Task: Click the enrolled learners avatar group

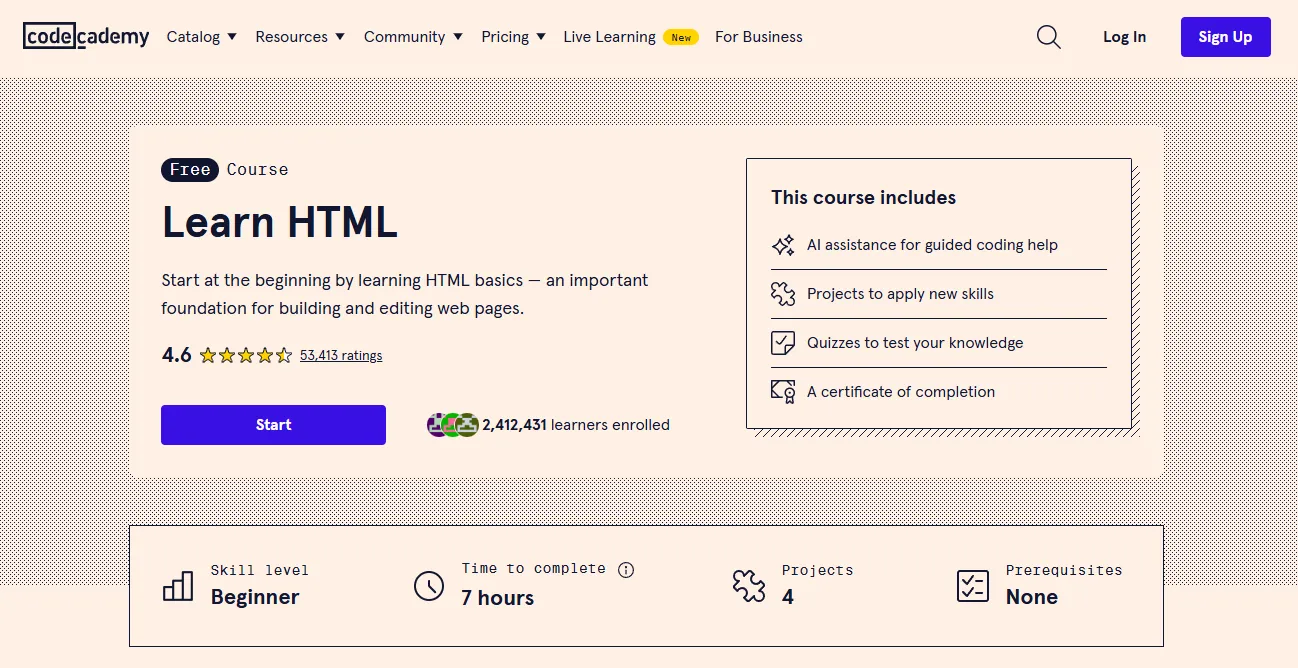Action: click(x=453, y=425)
